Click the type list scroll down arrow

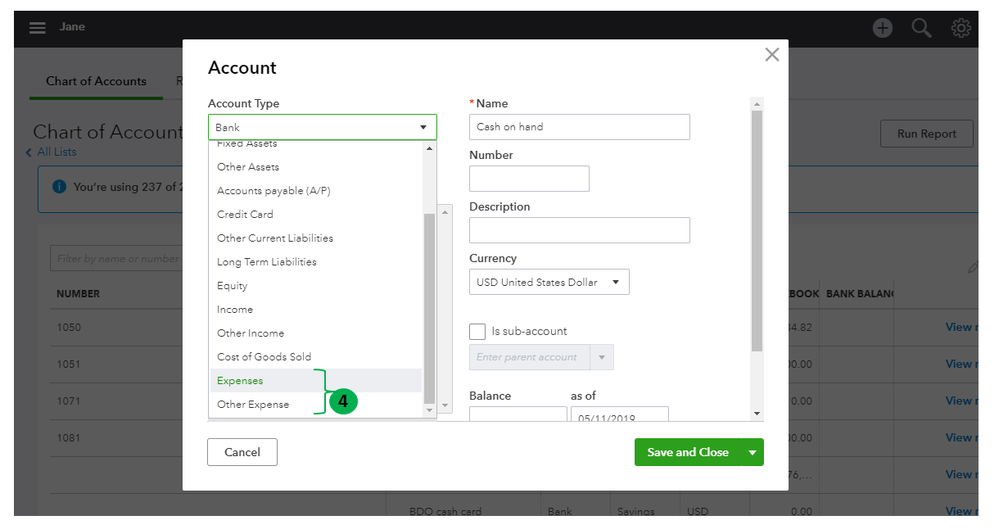tap(429, 411)
